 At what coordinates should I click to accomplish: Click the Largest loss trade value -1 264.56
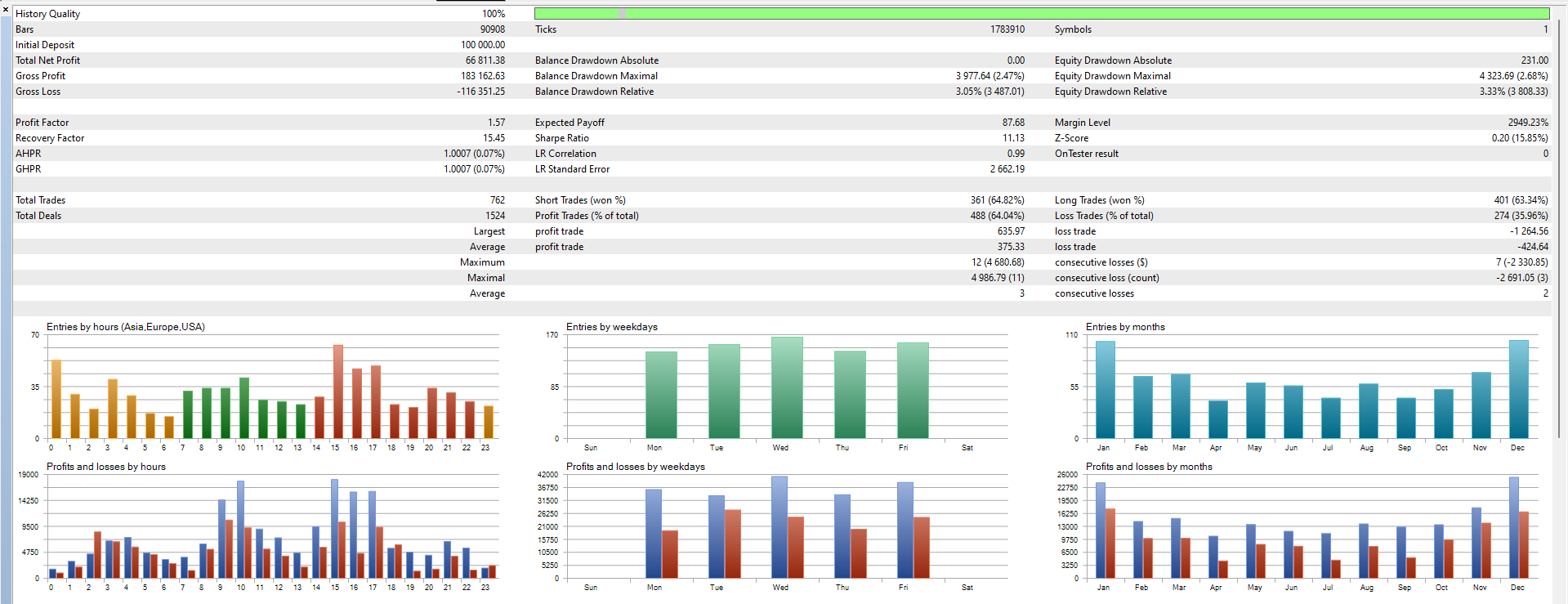(x=1529, y=231)
